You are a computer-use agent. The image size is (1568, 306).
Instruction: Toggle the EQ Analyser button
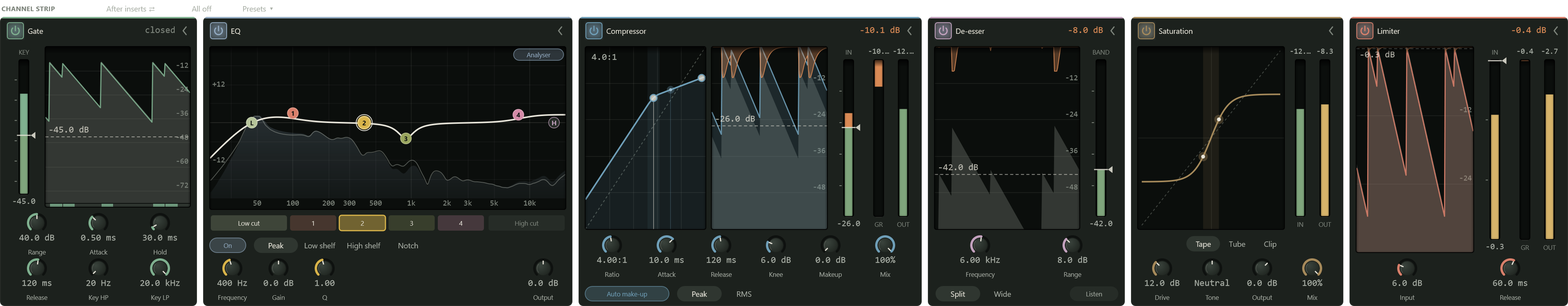538,55
